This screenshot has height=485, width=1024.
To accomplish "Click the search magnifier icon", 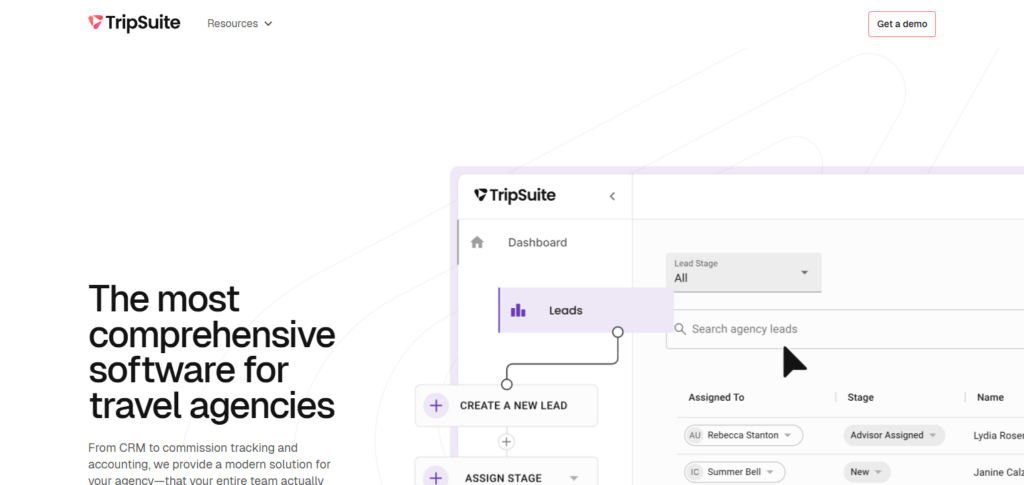I will coord(680,329).
